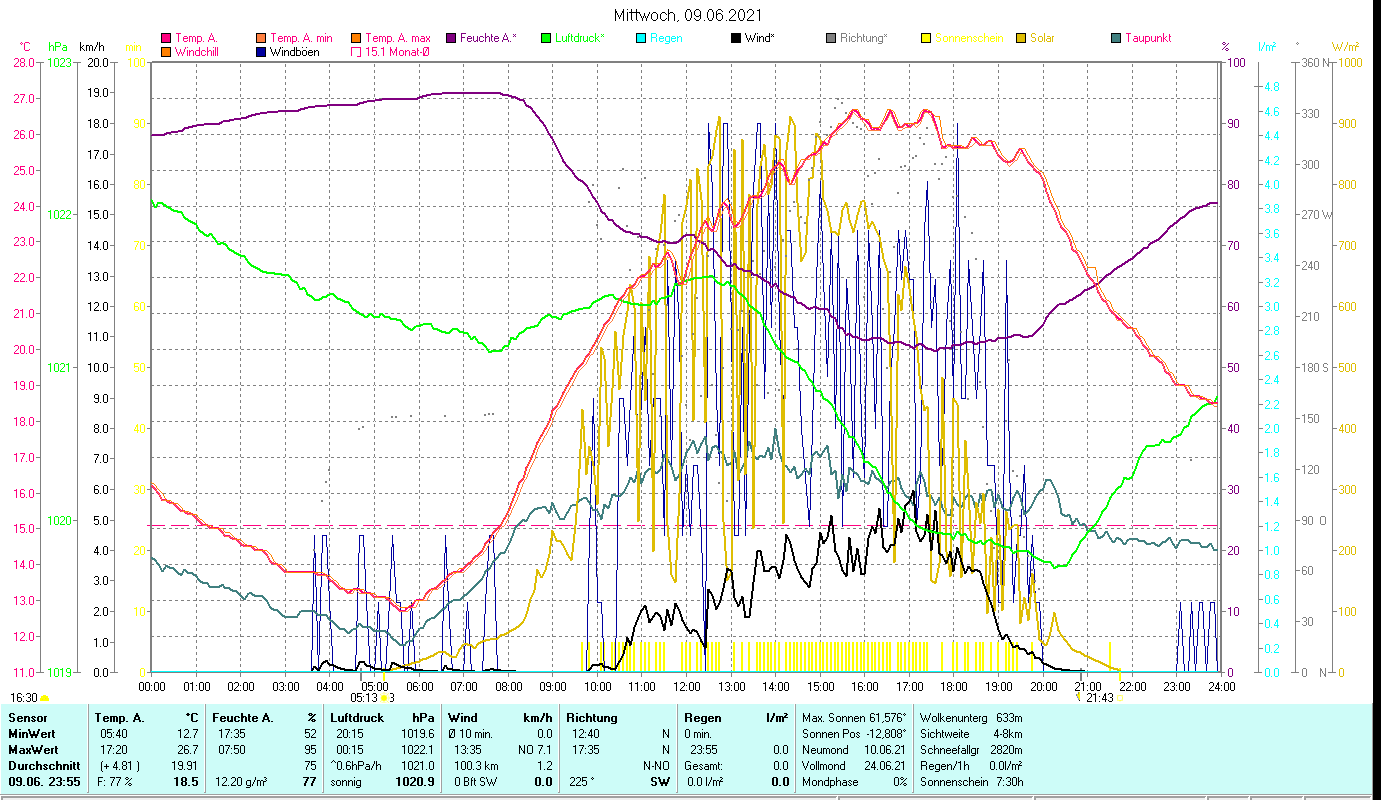The width and height of the screenshot is (1381, 800).
Task: Click the current pressure value 1020.9
Action: 416,782
